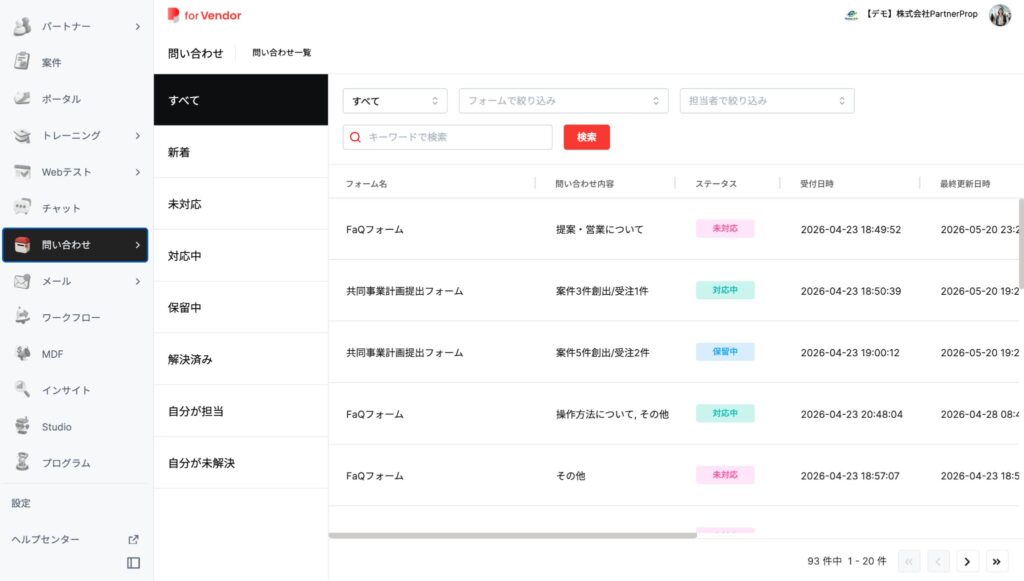Image resolution: width=1024 pixels, height=581 pixels.
Task: Click the フォーム名 column header
Action: point(366,184)
